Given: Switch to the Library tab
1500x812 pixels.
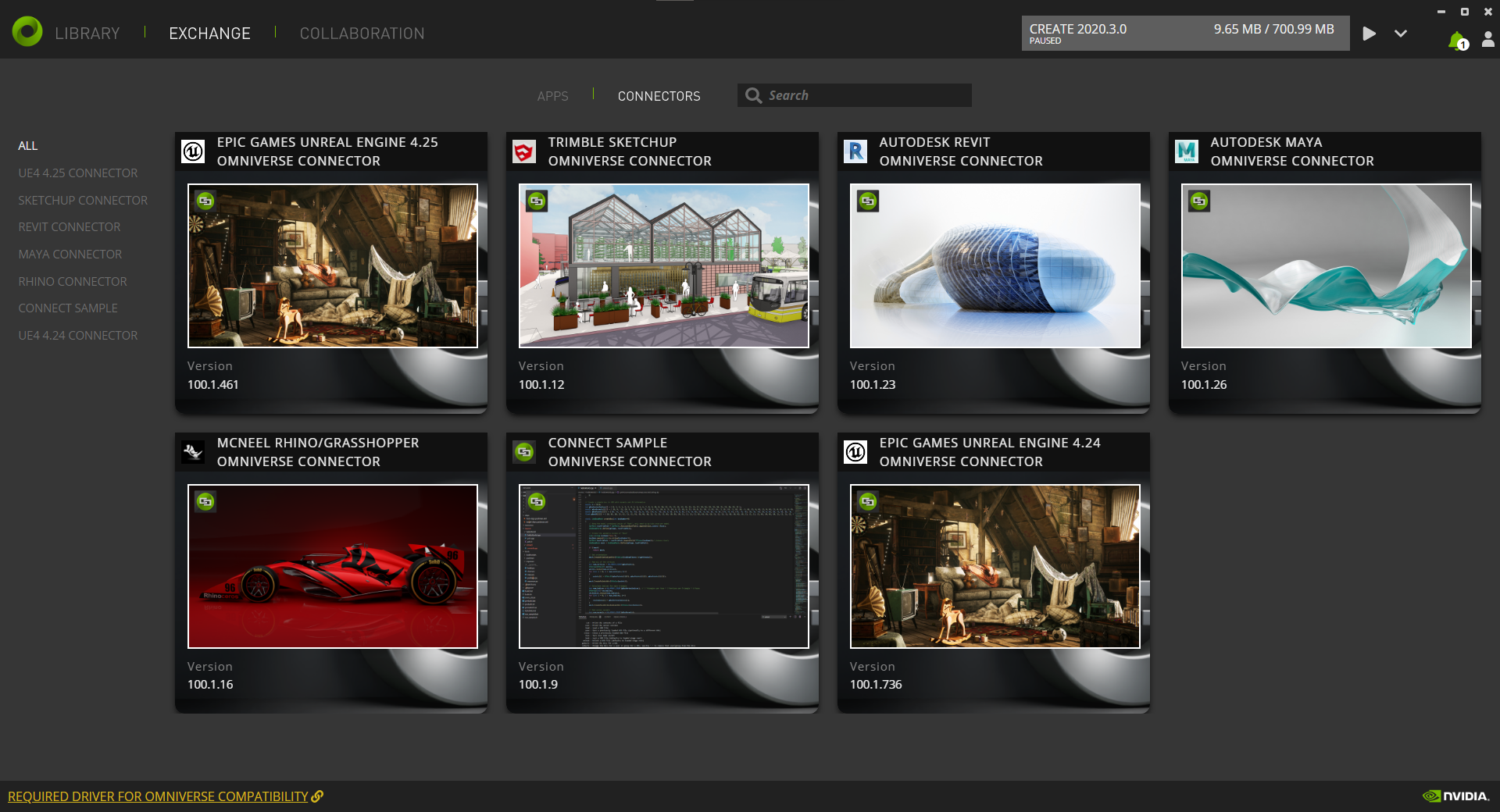Looking at the screenshot, I should pos(87,34).
